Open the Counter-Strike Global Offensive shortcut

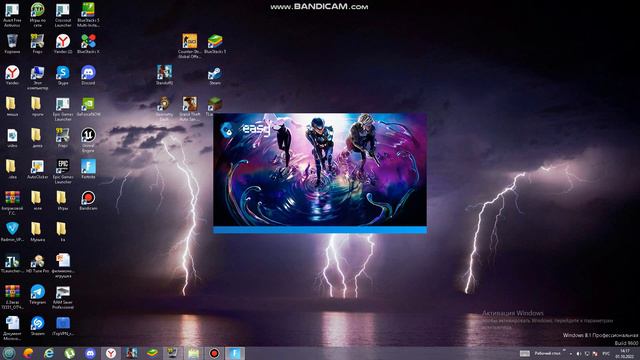tap(189, 46)
